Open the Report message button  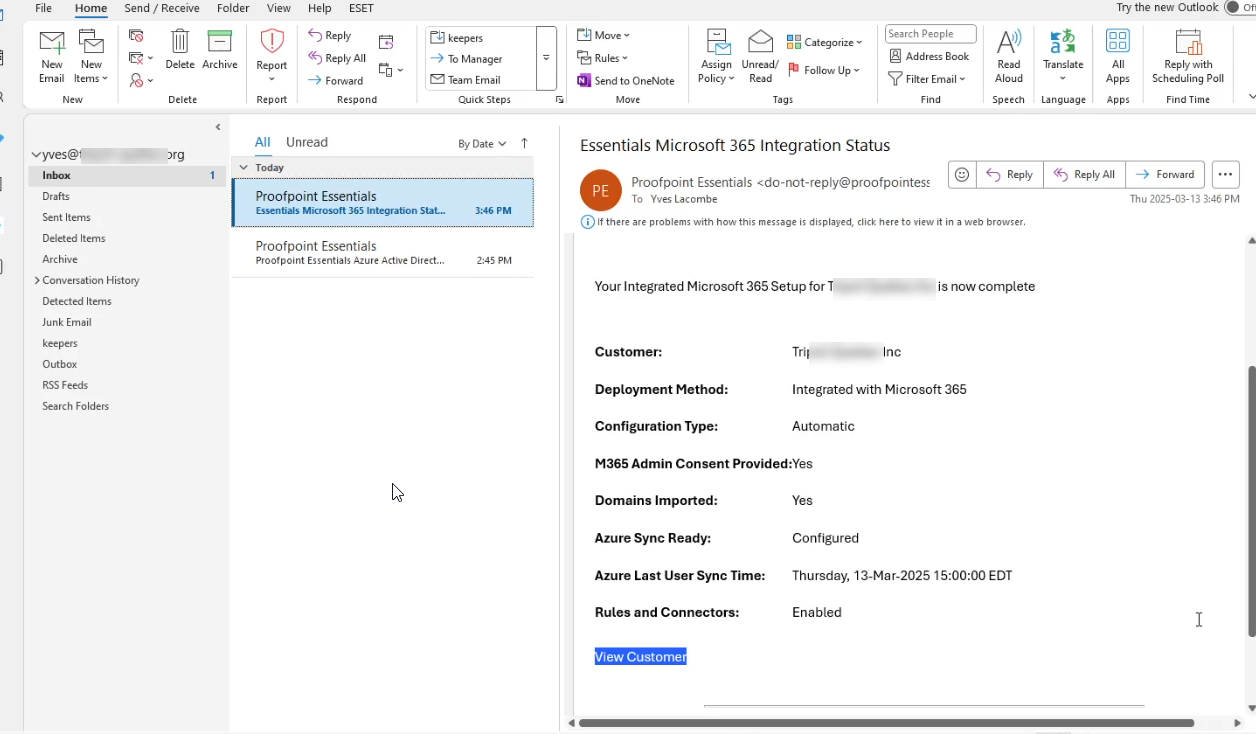click(x=272, y=57)
